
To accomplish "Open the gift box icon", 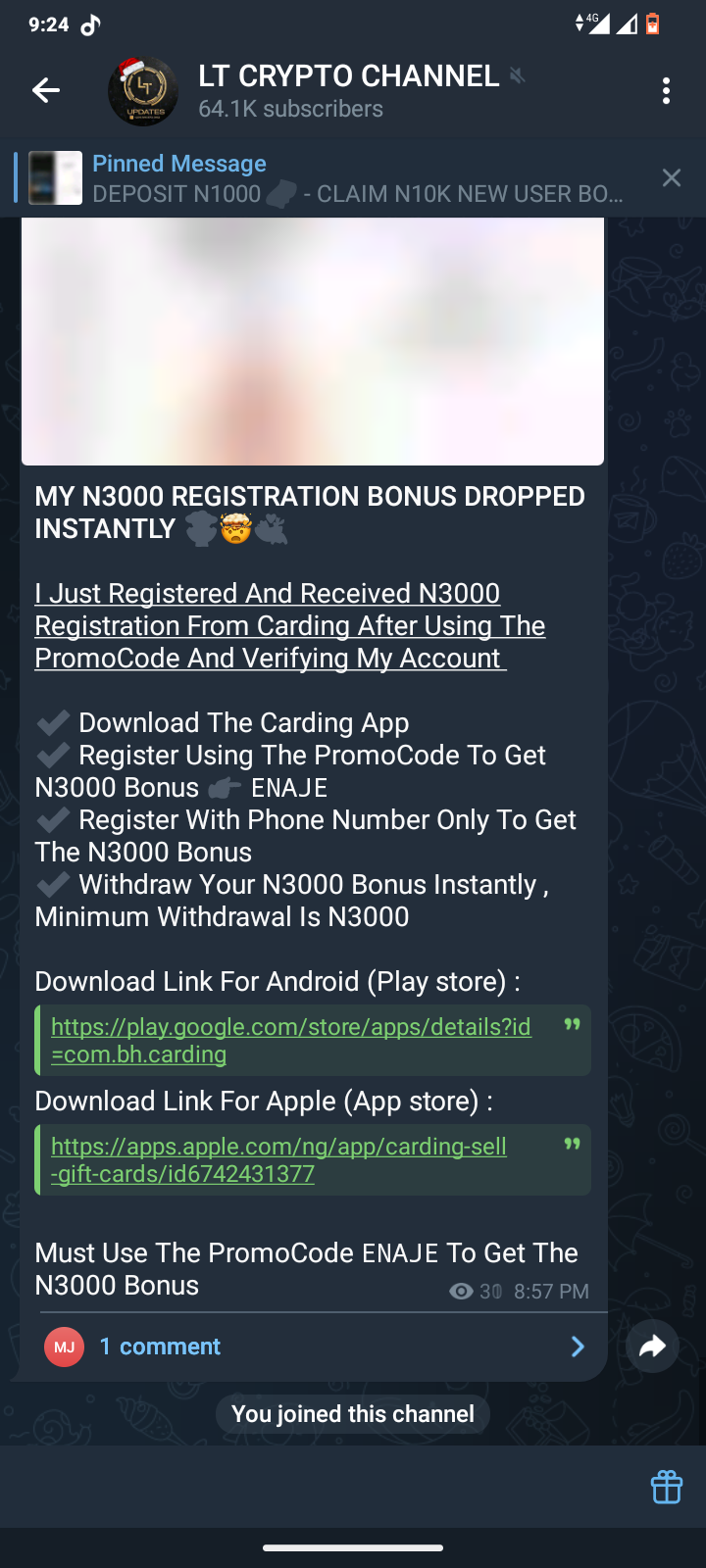I will pyautogui.click(x=667, y=1487).
